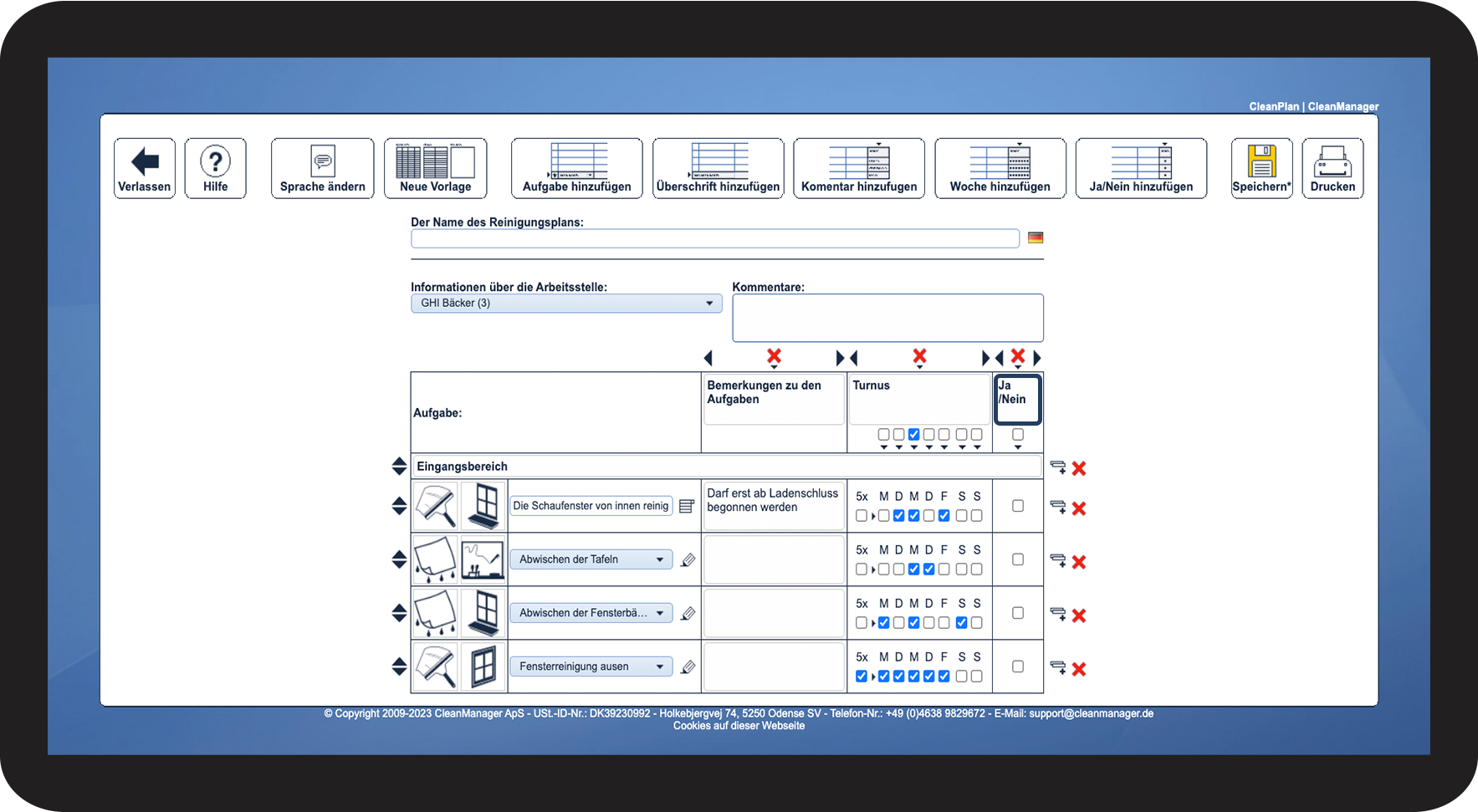The image size is (1478, 812).
Task: Click Aufgabe hinzufügen in toolbar
Action: click(x=576, y=168)
